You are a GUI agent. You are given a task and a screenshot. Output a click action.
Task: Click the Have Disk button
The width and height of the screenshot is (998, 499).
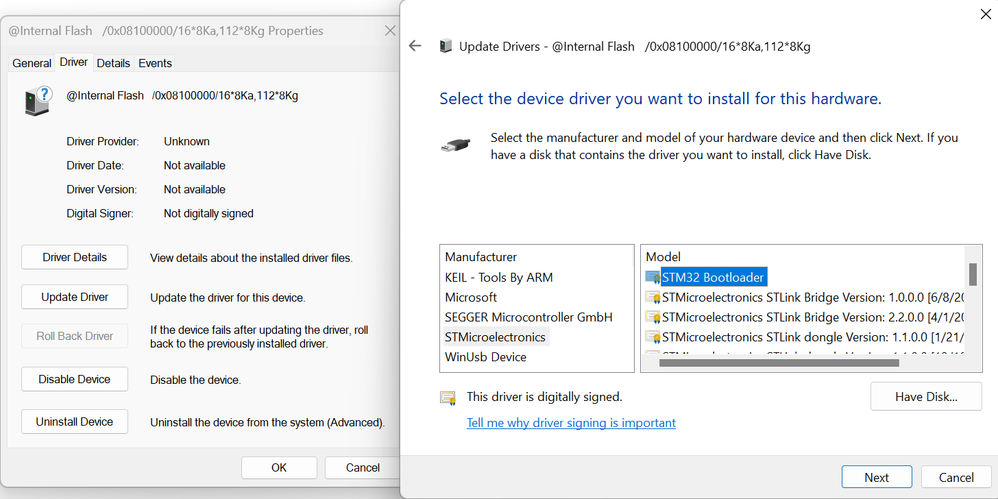[x=926, y=397]
